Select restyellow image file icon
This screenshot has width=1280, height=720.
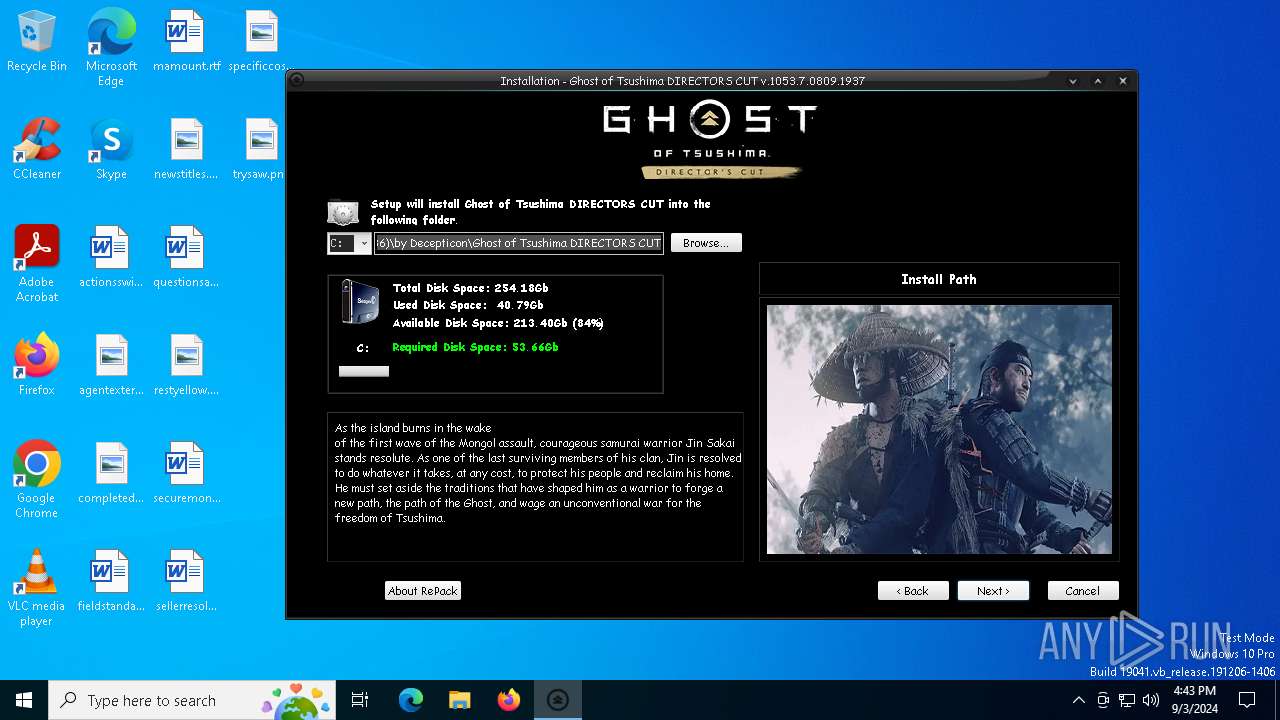[186, 366]
